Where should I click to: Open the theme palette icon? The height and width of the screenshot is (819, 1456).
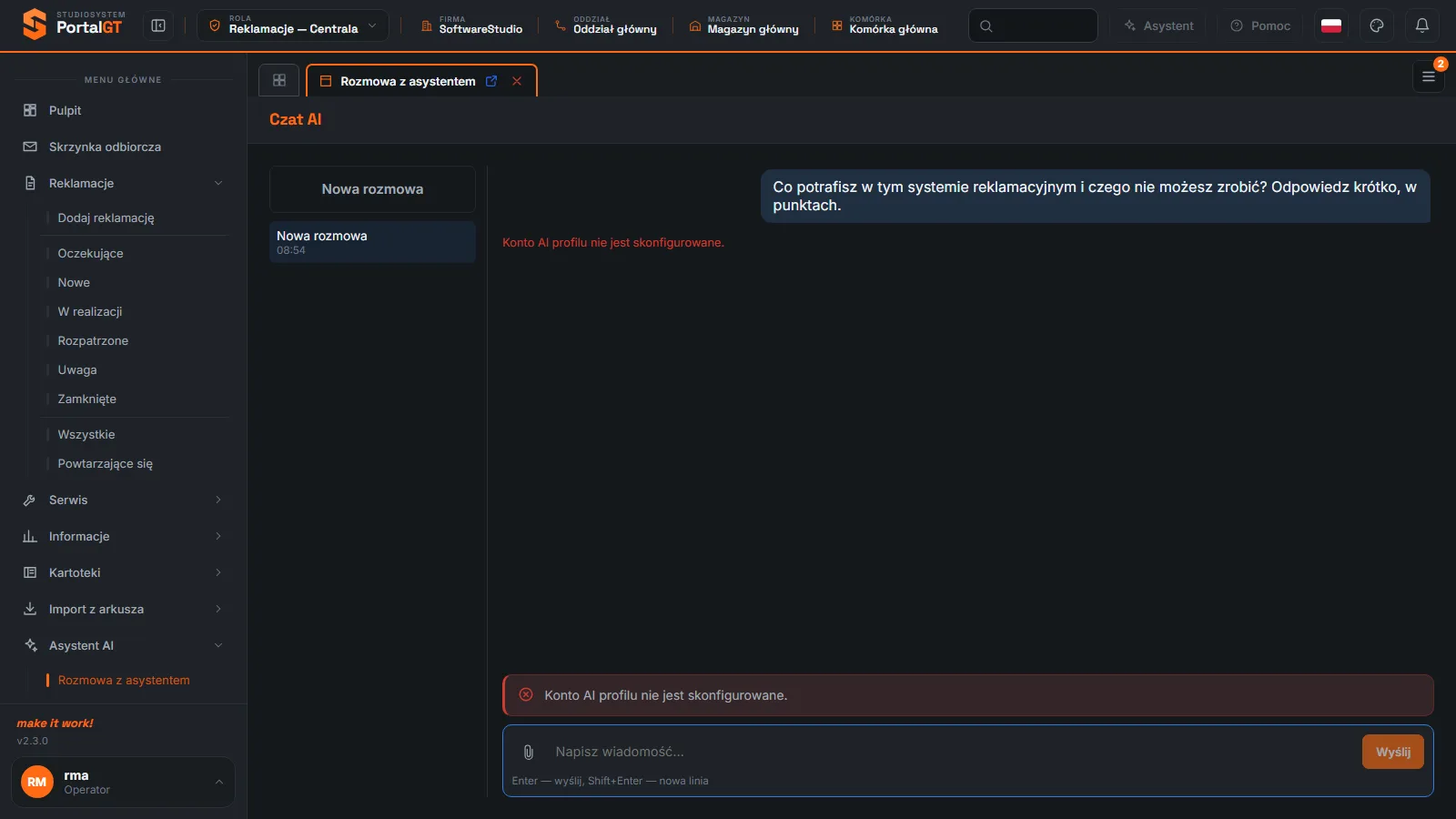pyautogui.click(x=1377, y=25)
